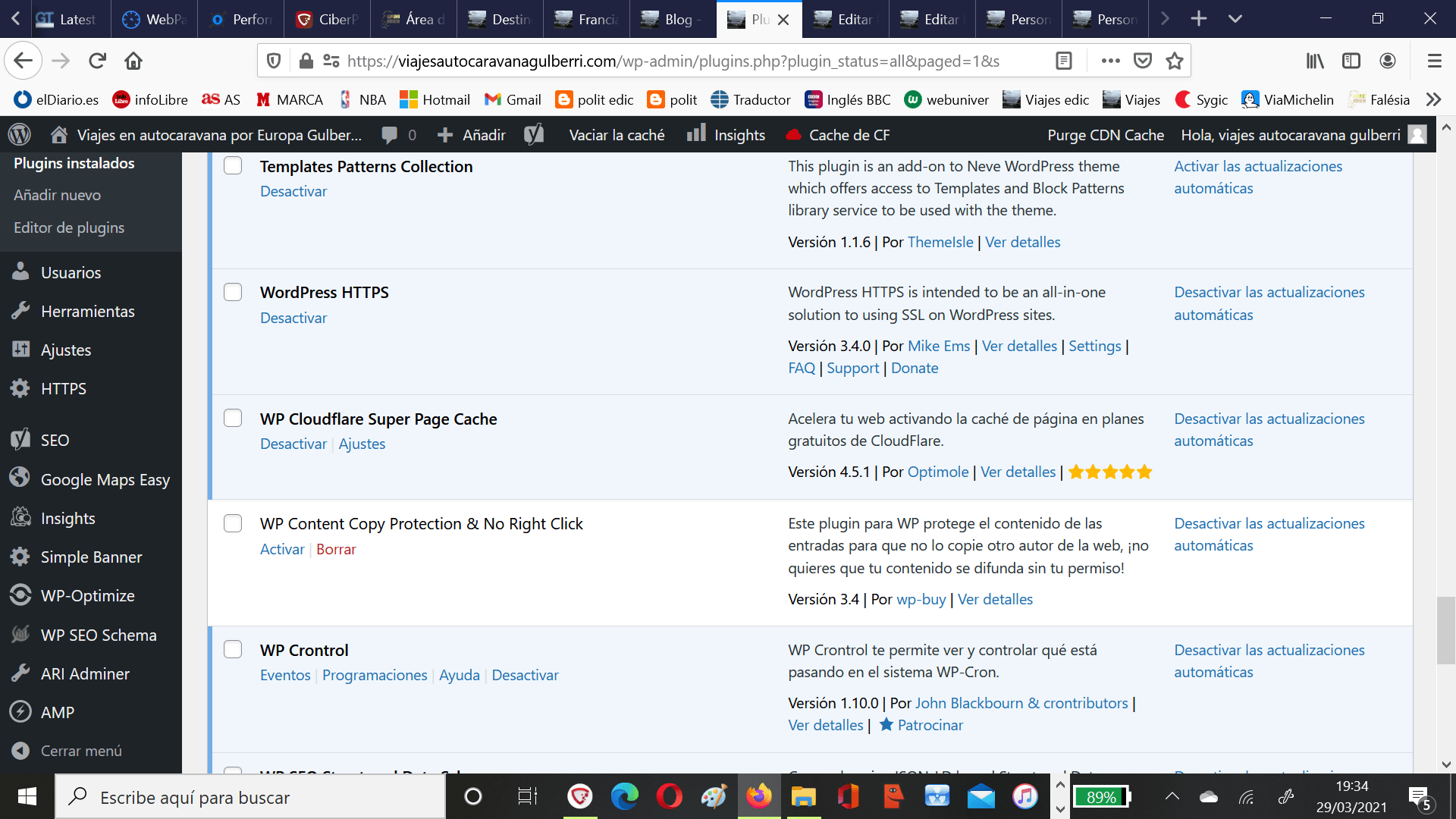Show hidden system tray icons chevron
Image resolution: width=1456 pixels, height=819 pixels.
(1172, 796)
